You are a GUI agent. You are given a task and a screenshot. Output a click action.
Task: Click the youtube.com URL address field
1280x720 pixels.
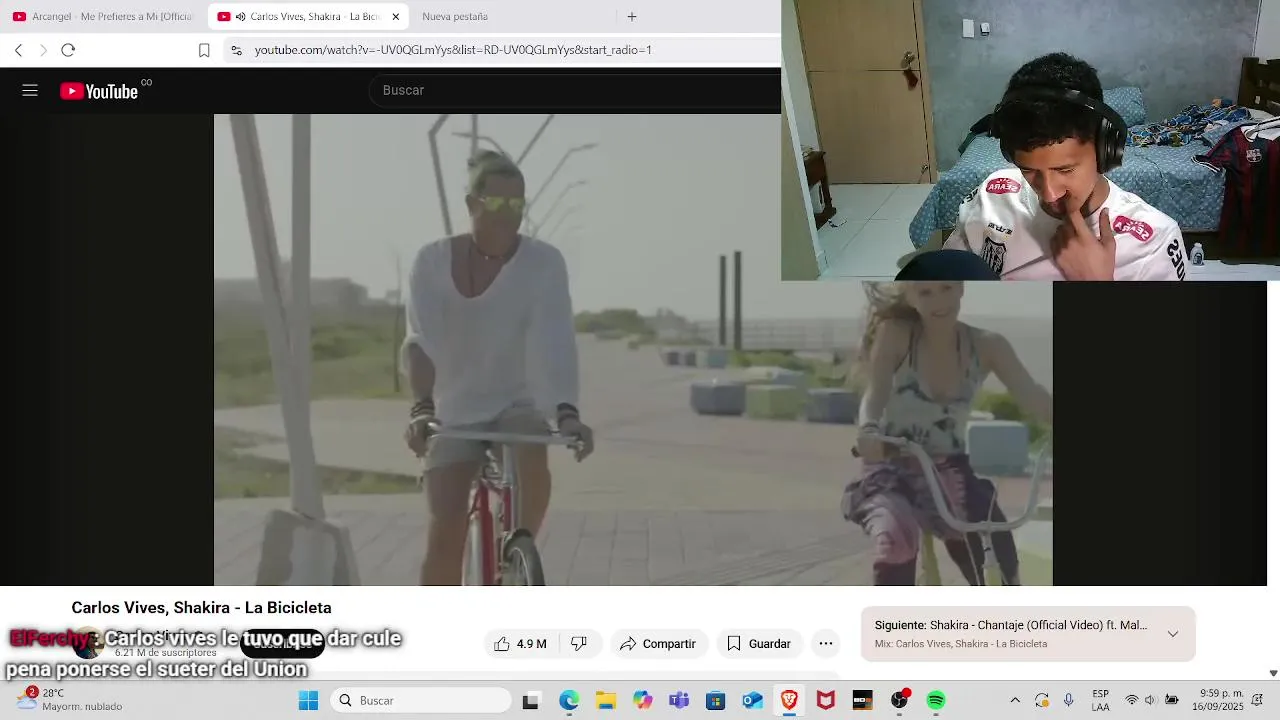(x=453, y=50)
